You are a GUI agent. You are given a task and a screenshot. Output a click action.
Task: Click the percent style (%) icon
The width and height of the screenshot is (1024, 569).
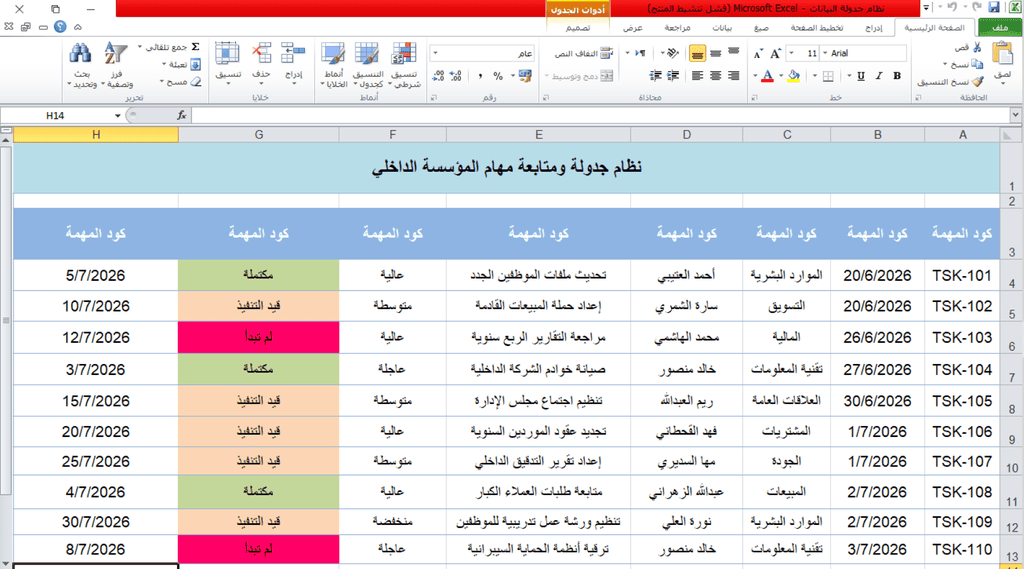pyautogui.click(x=498, y=76)
